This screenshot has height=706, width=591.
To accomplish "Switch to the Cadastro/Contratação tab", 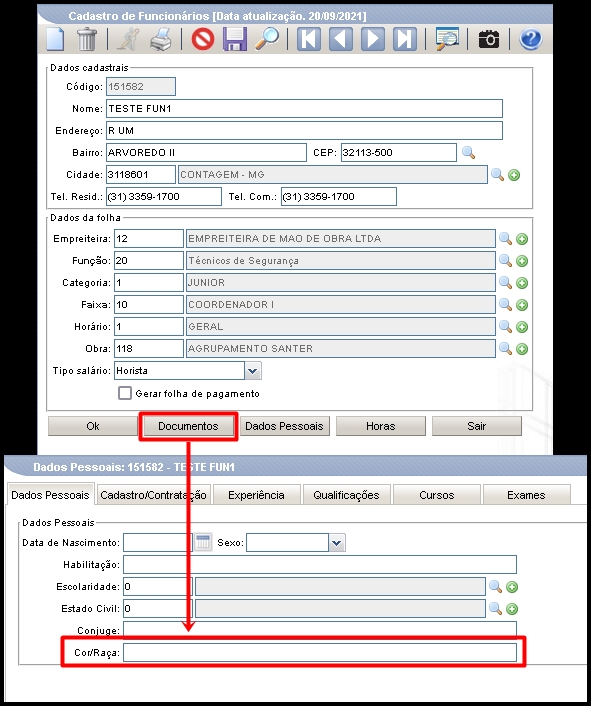I will [x=153, y=495].
